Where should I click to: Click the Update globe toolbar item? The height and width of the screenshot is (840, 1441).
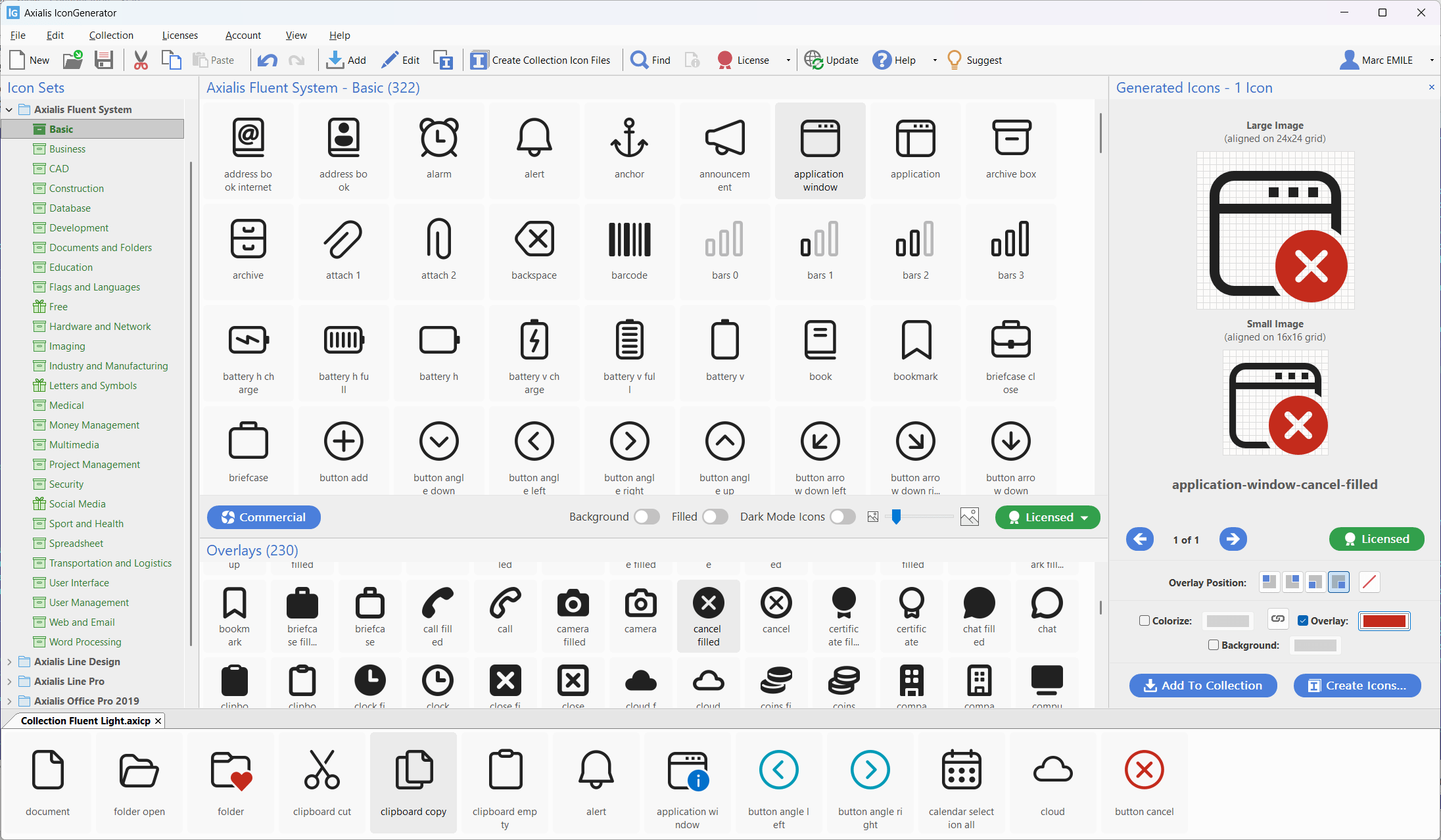832,60
